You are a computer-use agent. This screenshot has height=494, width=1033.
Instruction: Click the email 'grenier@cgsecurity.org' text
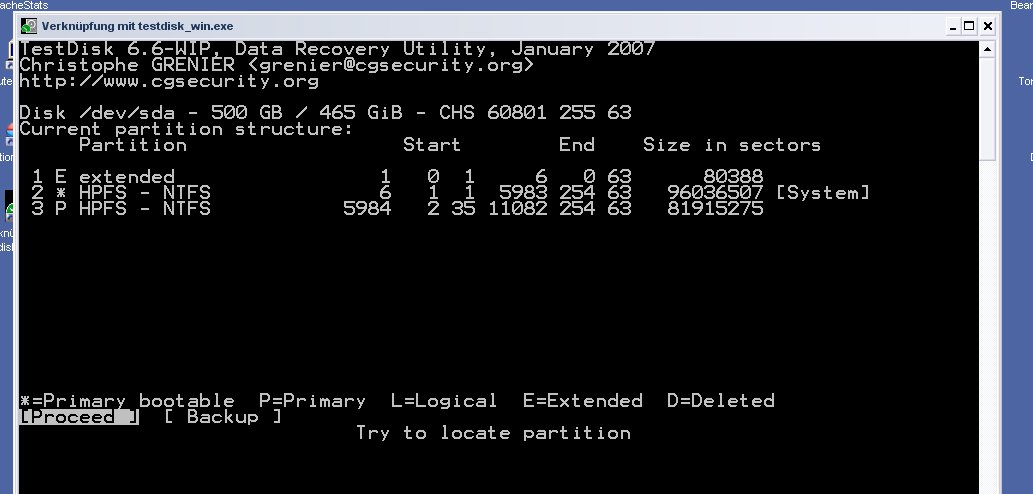[x=390, y=65]
